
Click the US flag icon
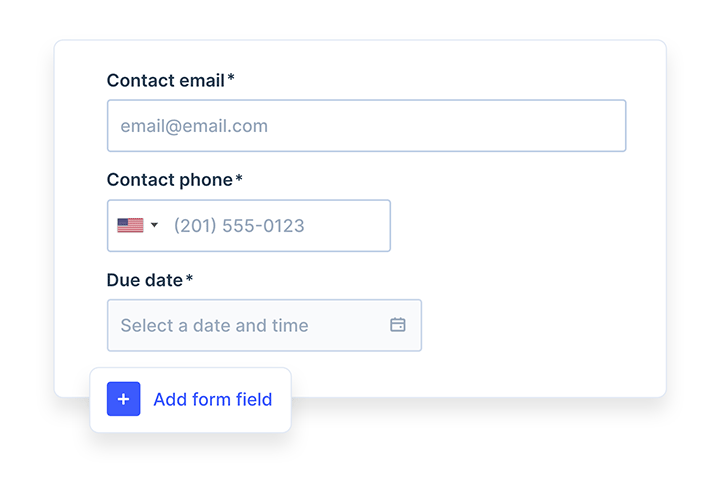tap(130, 226)
